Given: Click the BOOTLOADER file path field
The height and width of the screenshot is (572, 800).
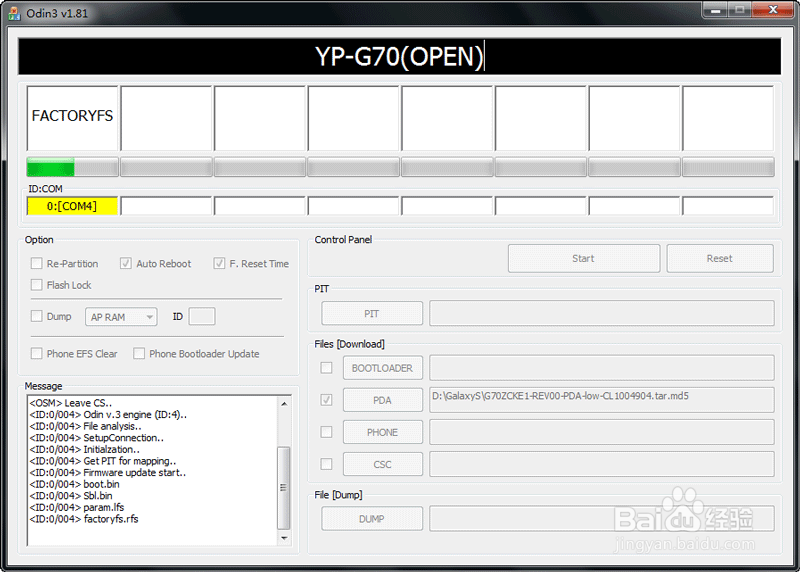Looking at the screenshot, I should (x=602, y=368).
